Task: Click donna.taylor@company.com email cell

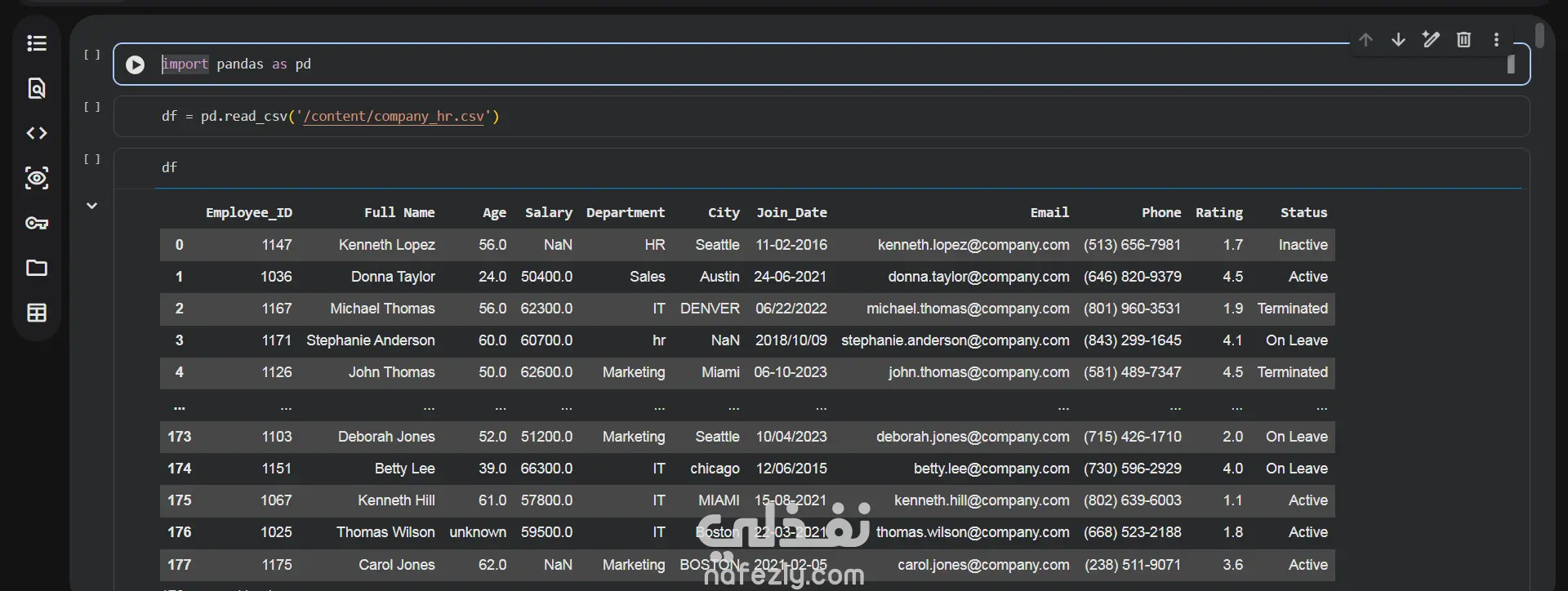Action: tap(978, 277)
